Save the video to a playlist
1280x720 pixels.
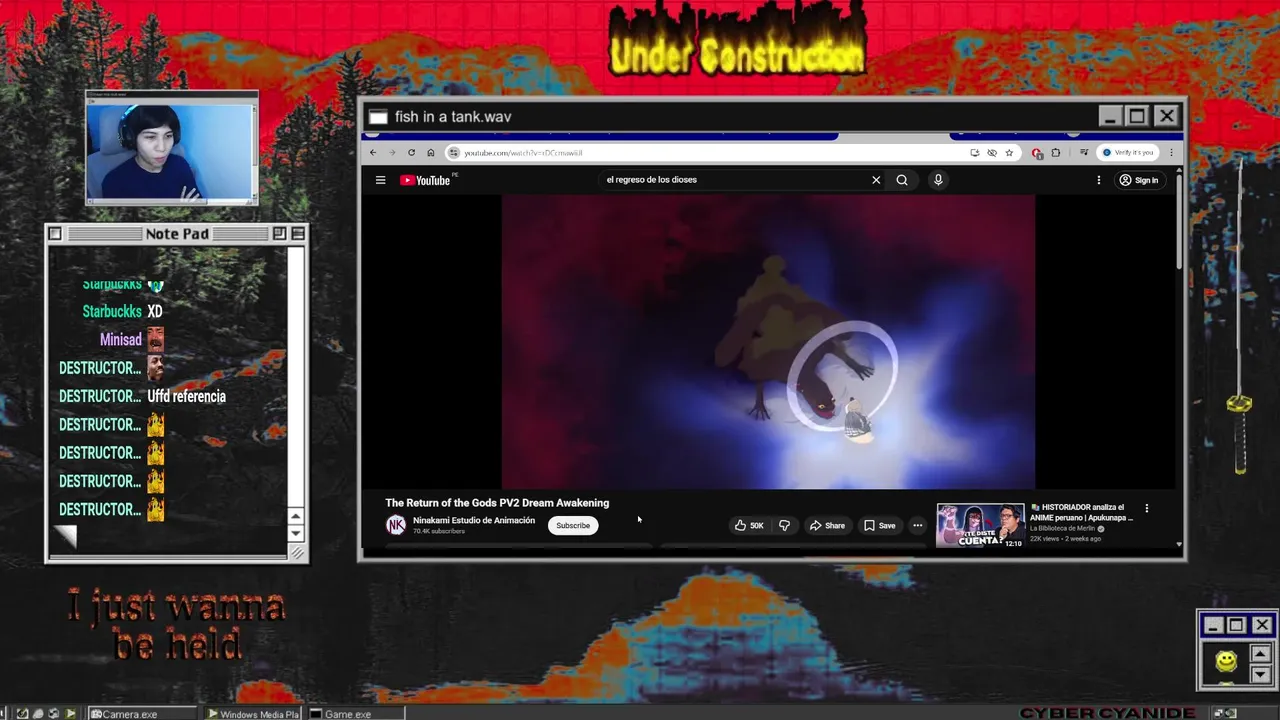click(x=880, y=525)
